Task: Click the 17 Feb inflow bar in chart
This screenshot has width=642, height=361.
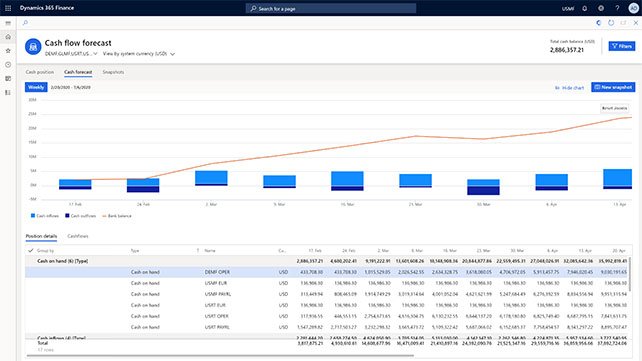Action: tap(75, 183)
